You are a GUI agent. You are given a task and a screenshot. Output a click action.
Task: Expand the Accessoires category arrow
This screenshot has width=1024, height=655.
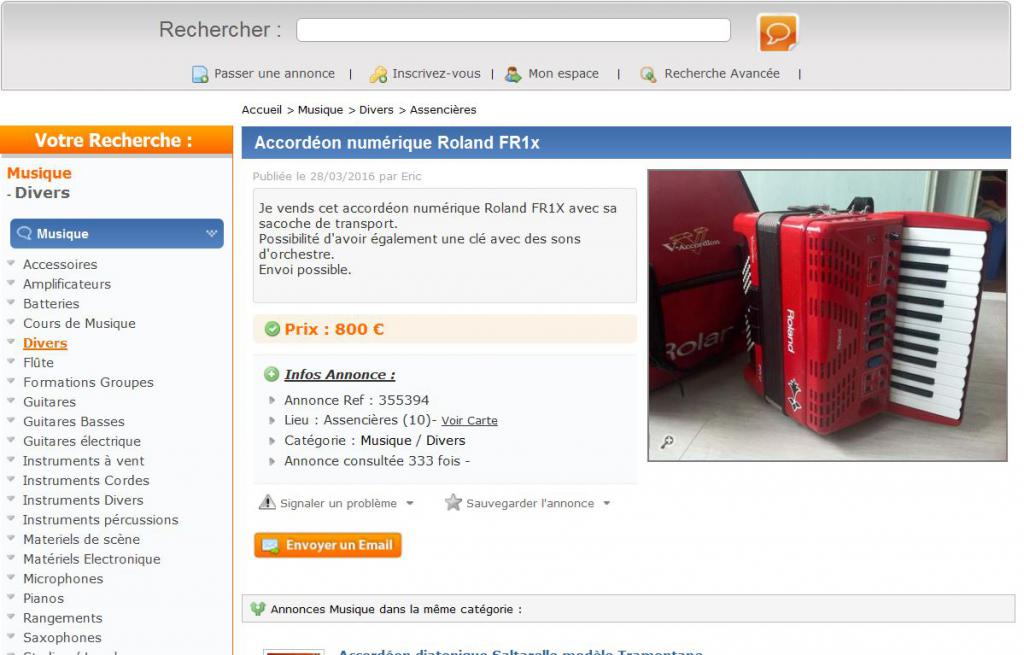pyautogui.click(x=11, y=263)
